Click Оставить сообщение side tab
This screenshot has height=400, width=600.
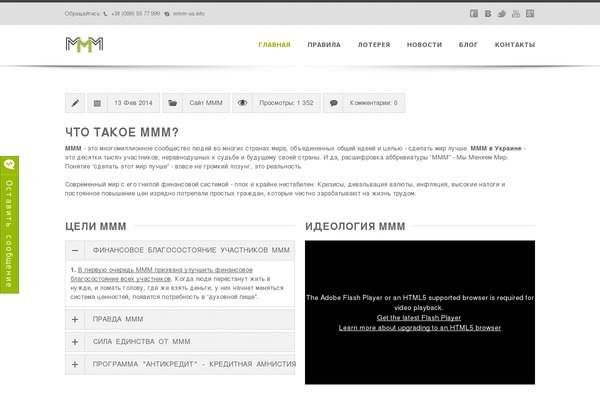click(x=9, y=225)
